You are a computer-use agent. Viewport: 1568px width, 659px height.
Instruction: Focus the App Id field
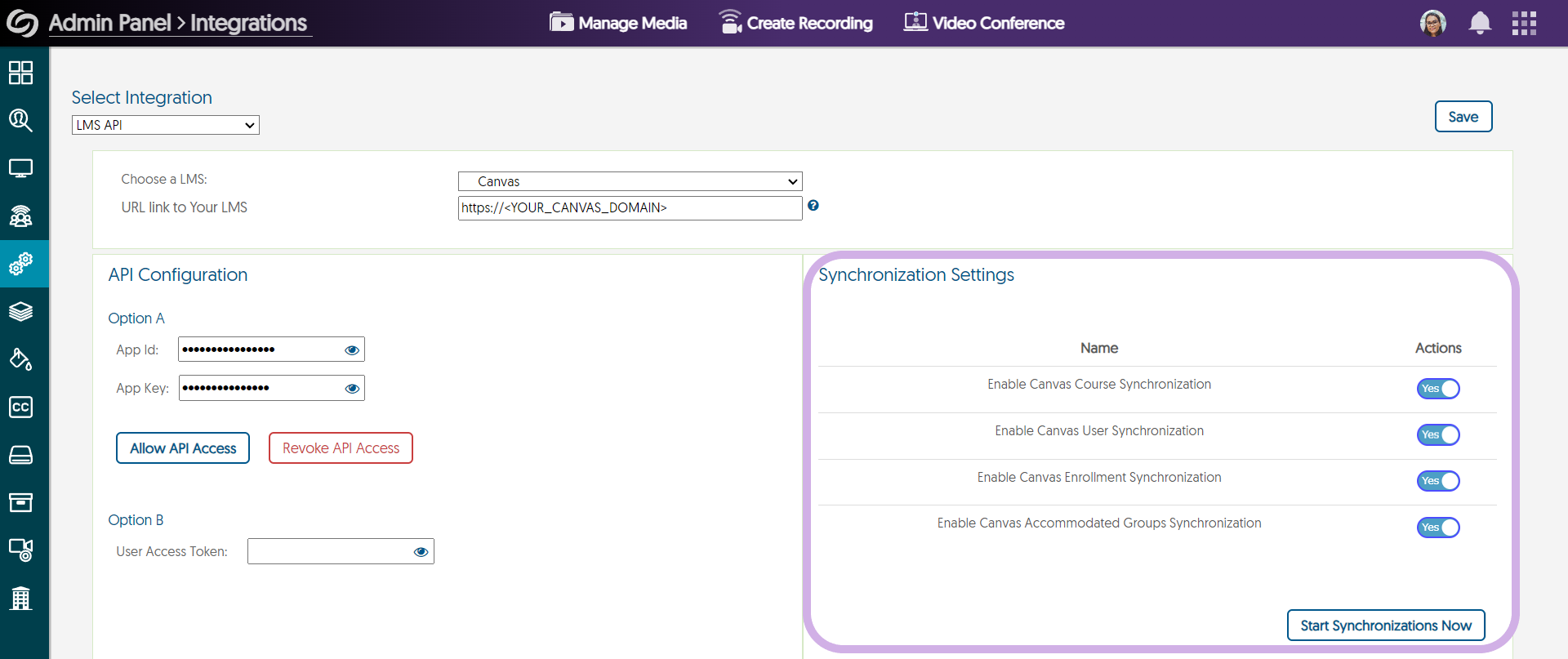tap(271, 350)
